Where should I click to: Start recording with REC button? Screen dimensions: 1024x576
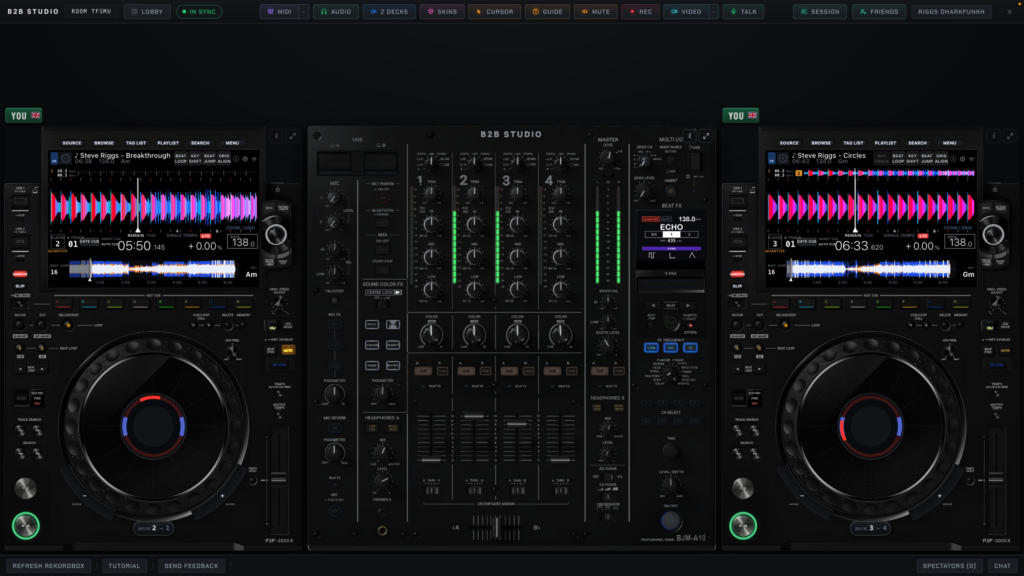(x=640, y=12)
